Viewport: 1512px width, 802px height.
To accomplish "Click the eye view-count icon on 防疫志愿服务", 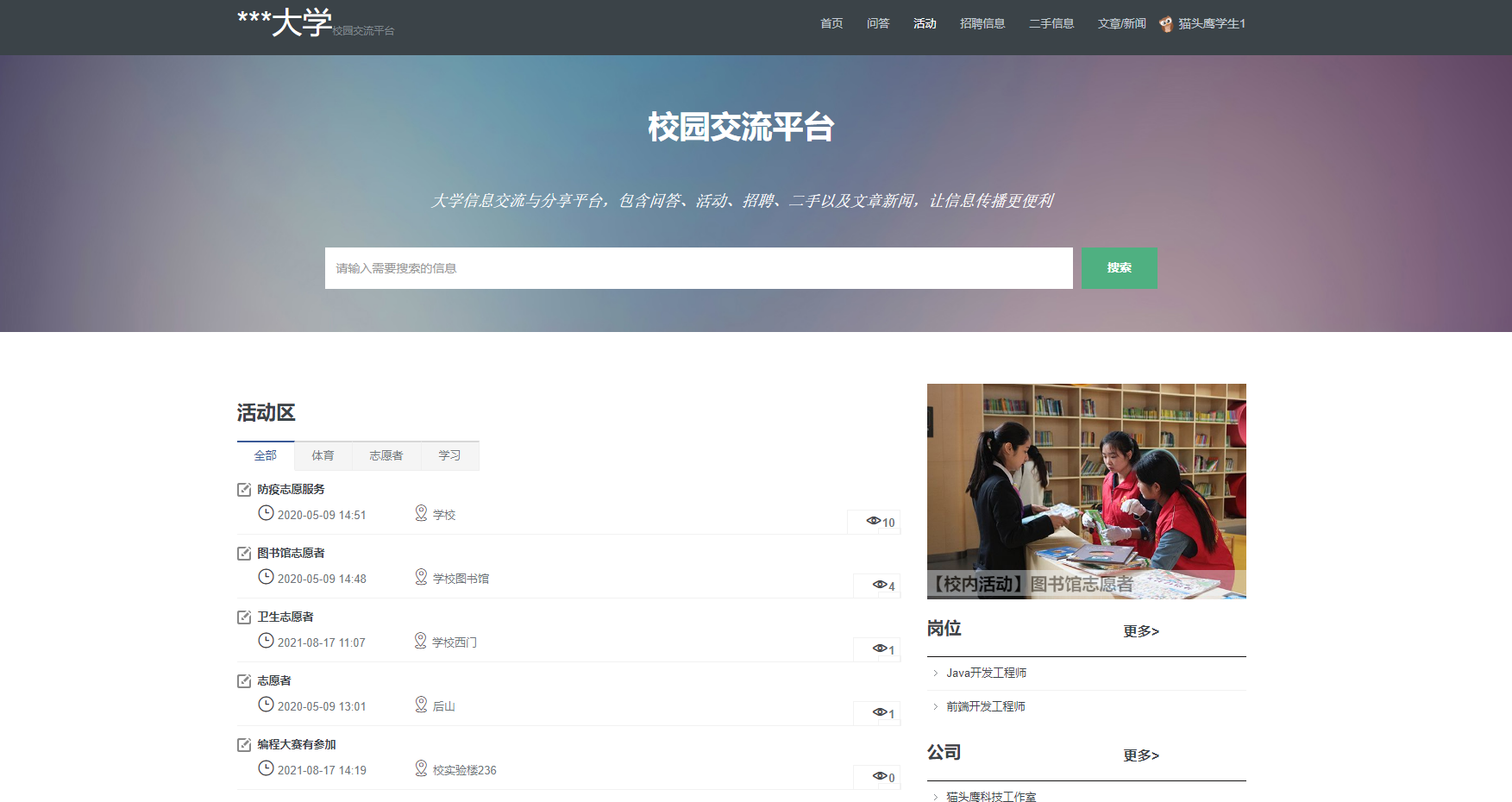I will 873,521.
